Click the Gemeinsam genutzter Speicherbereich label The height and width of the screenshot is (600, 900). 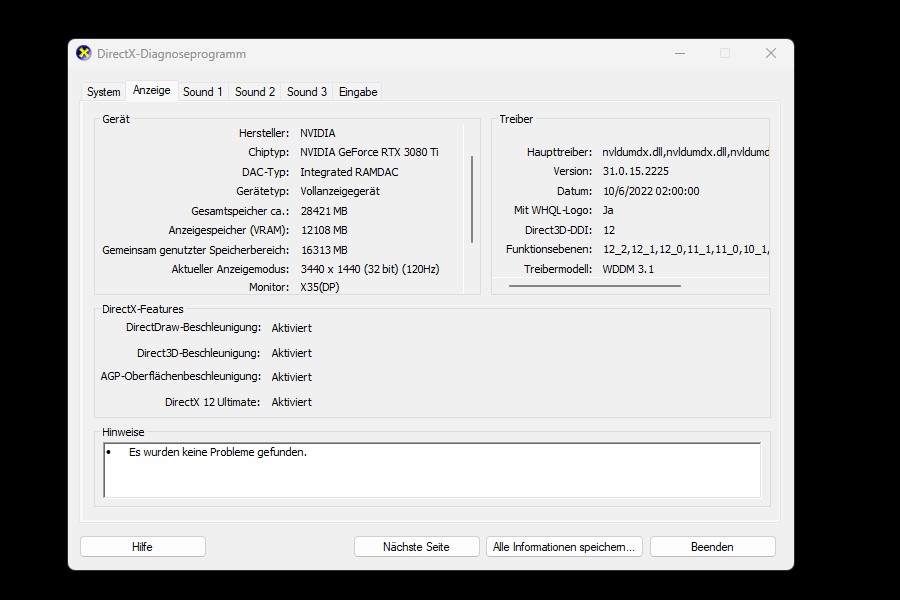[x=196, y=250]
